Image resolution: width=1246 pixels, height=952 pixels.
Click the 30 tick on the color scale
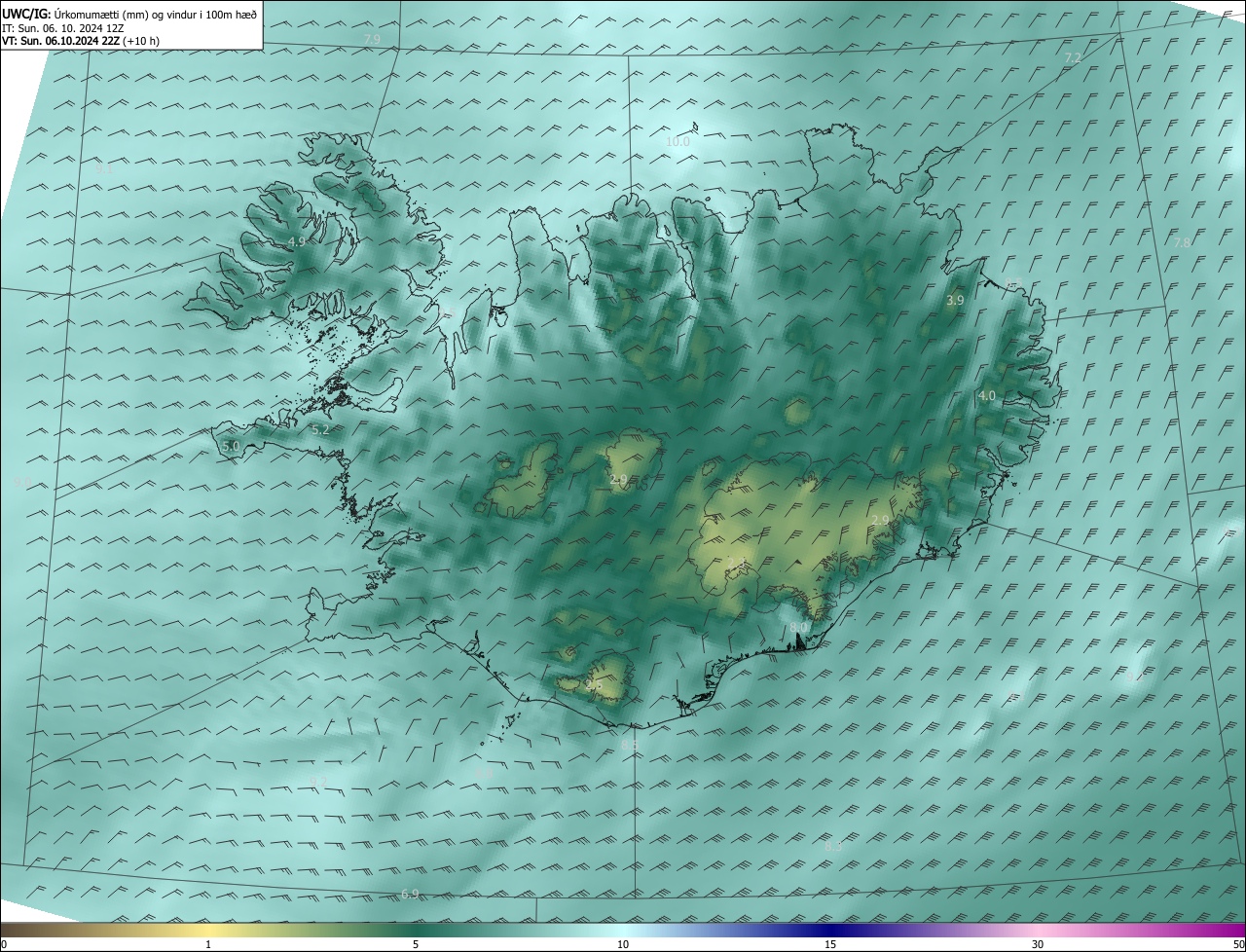tap(1038, 944)
